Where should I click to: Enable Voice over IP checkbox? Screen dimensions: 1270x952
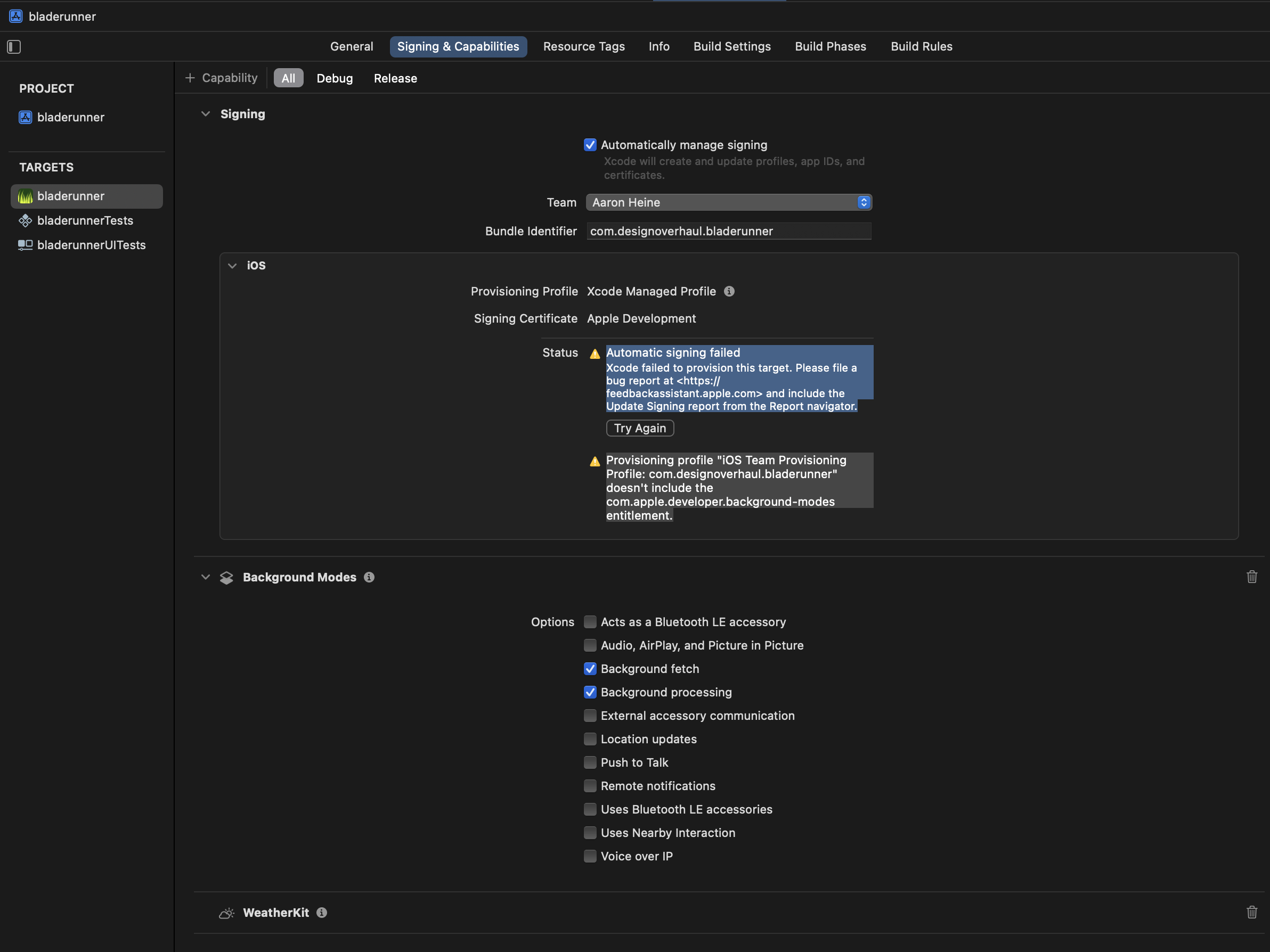[590, 856]
